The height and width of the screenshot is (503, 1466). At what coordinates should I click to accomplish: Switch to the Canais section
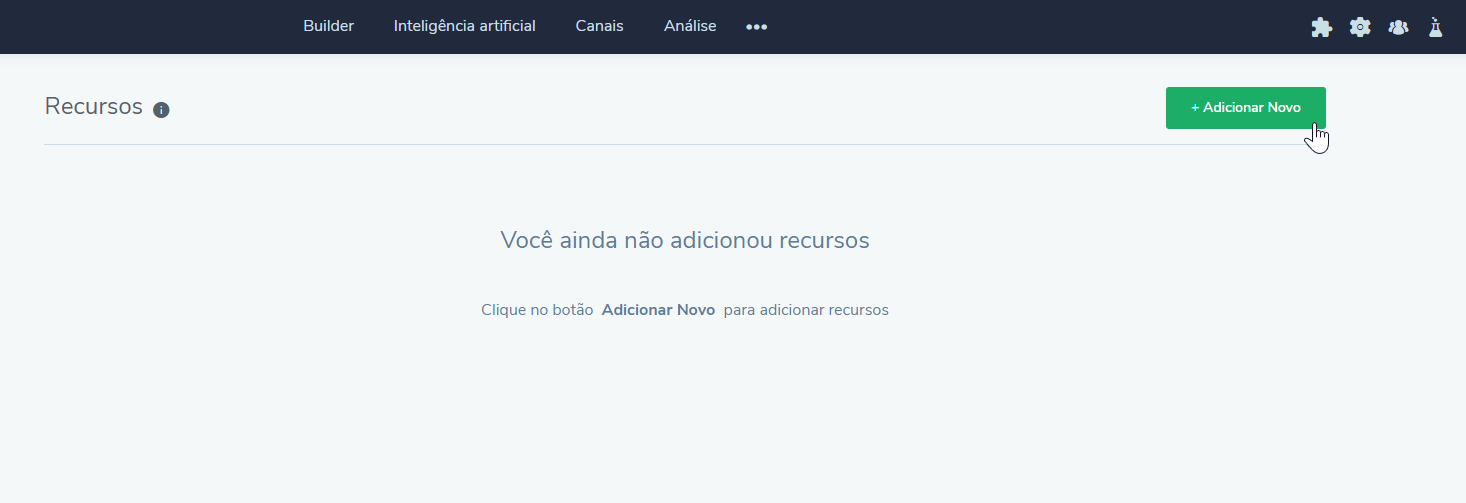tap(599, 26)
